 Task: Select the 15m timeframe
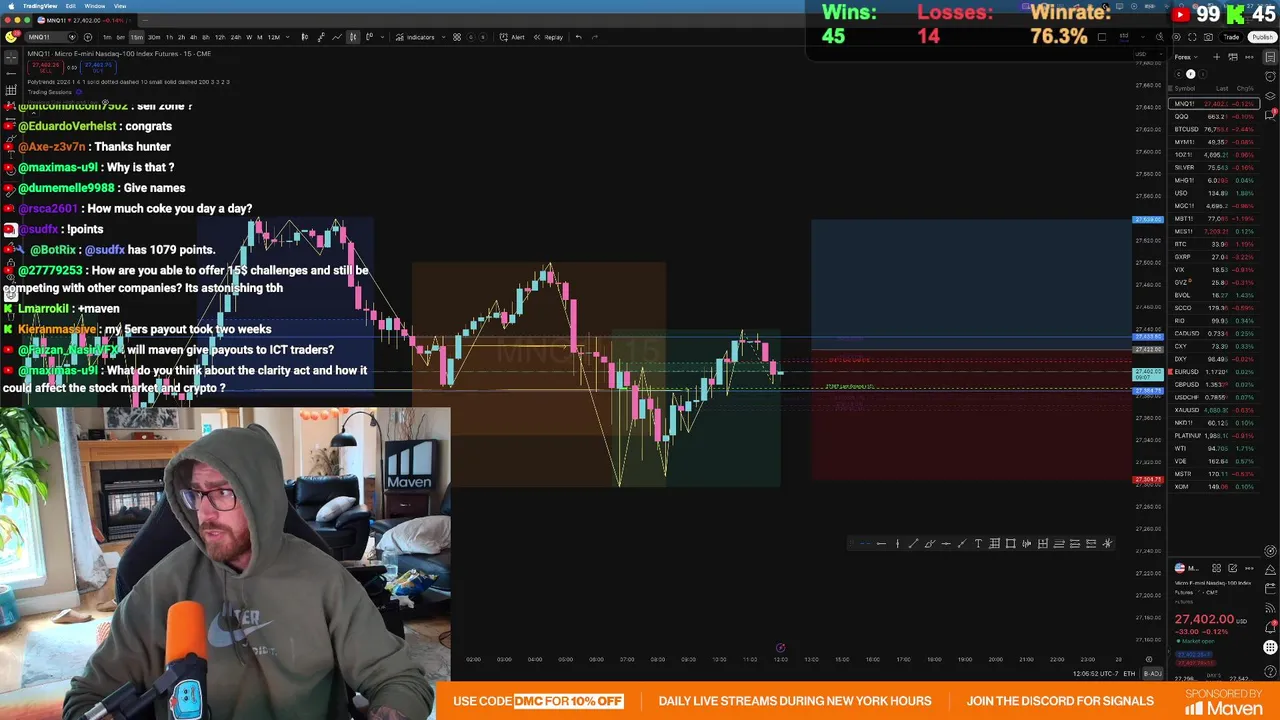(136, 37)
